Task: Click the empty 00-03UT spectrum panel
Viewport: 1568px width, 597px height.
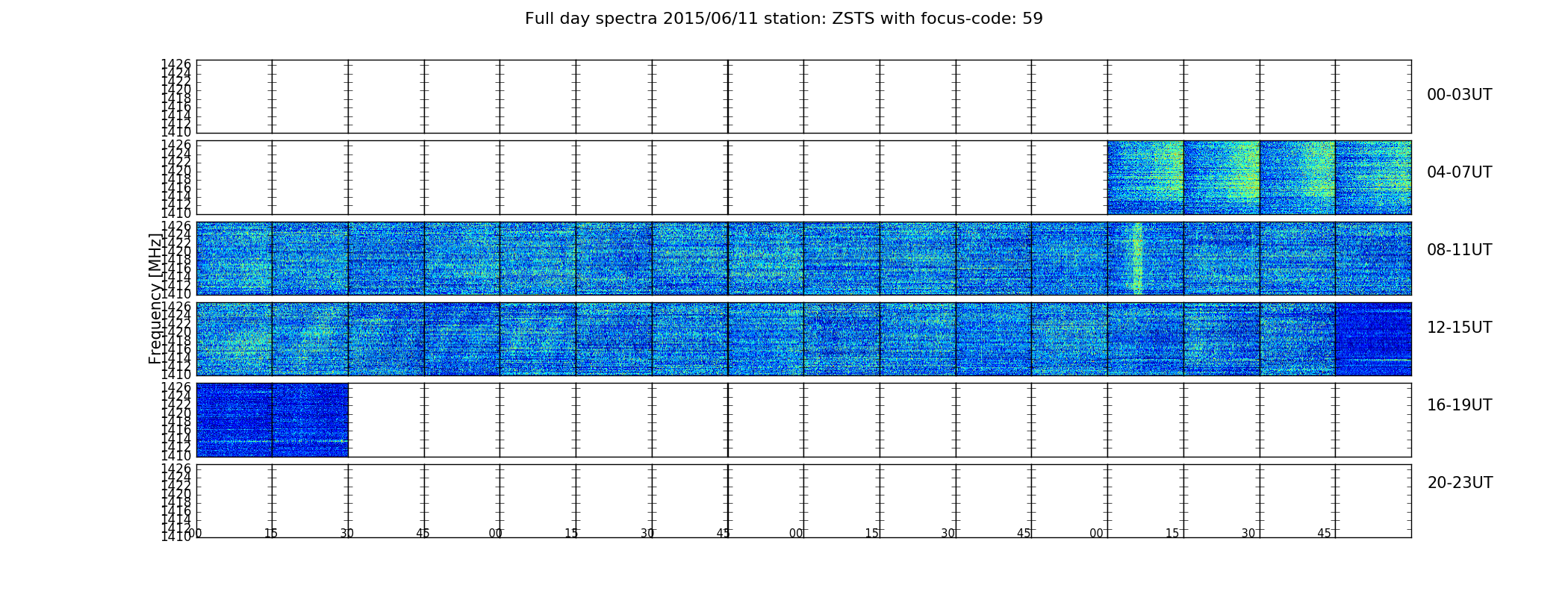Action: click(x=803, y=96)
